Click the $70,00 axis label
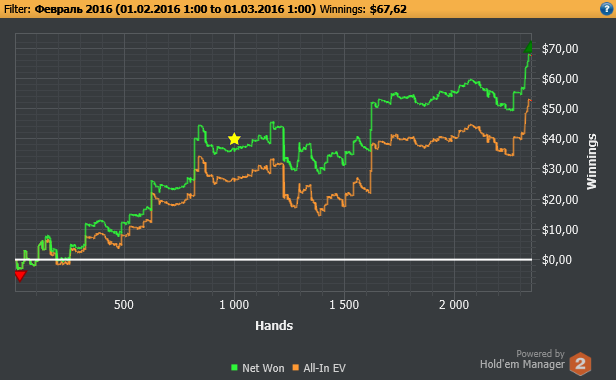The height and width of the screenshot is (380, 616). pyautogui.click(x=560, y=49)
